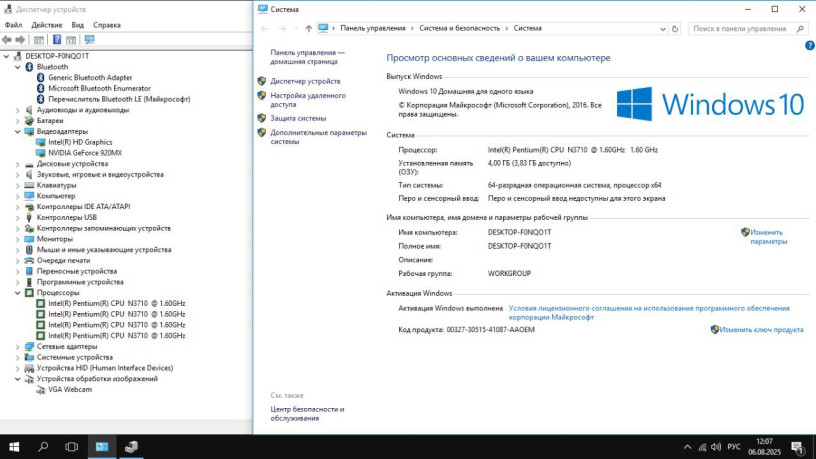Collapse the Bluetooth tree node
The height and width of the screenshot is (459, 816).
click(x=18, y=67)
